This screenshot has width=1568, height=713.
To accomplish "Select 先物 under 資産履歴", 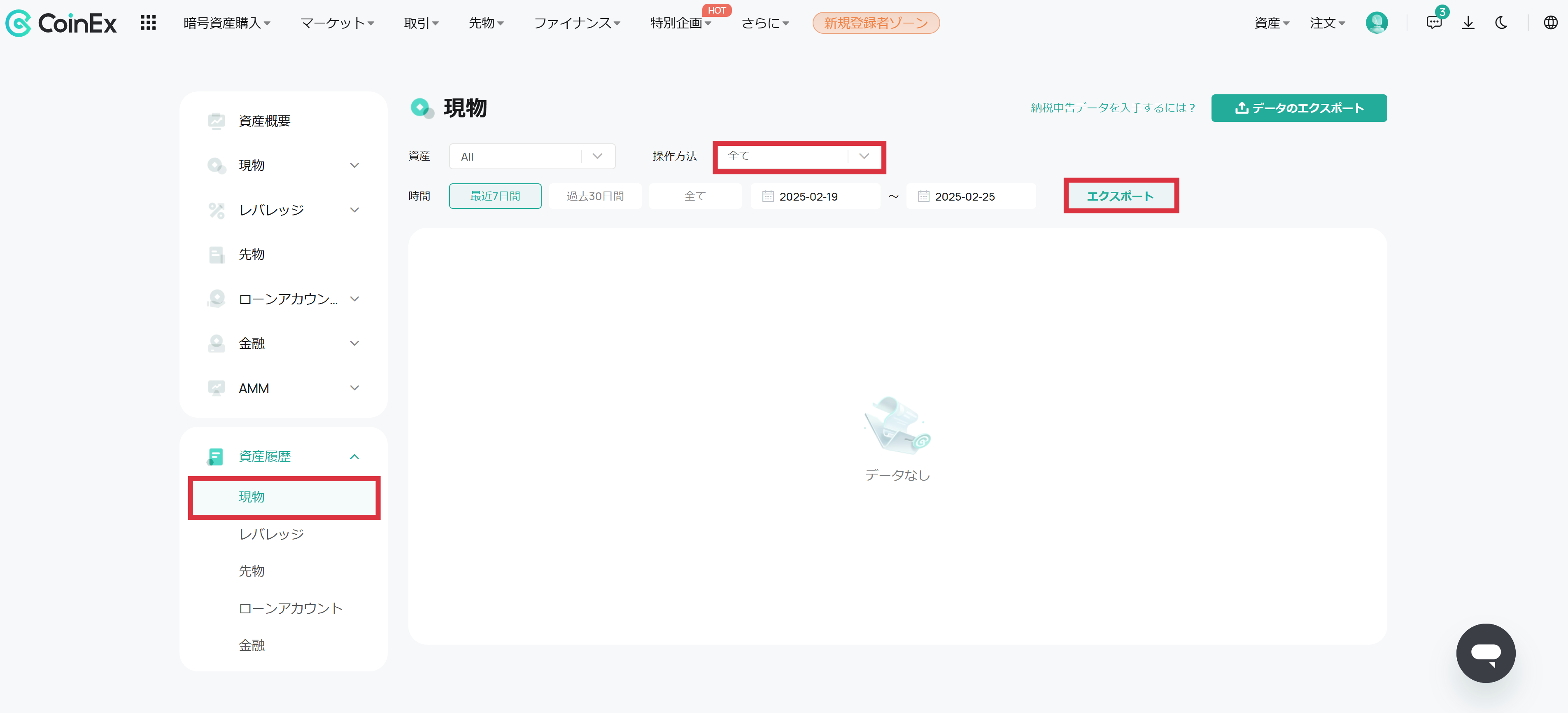I will [x=252, y=571].
